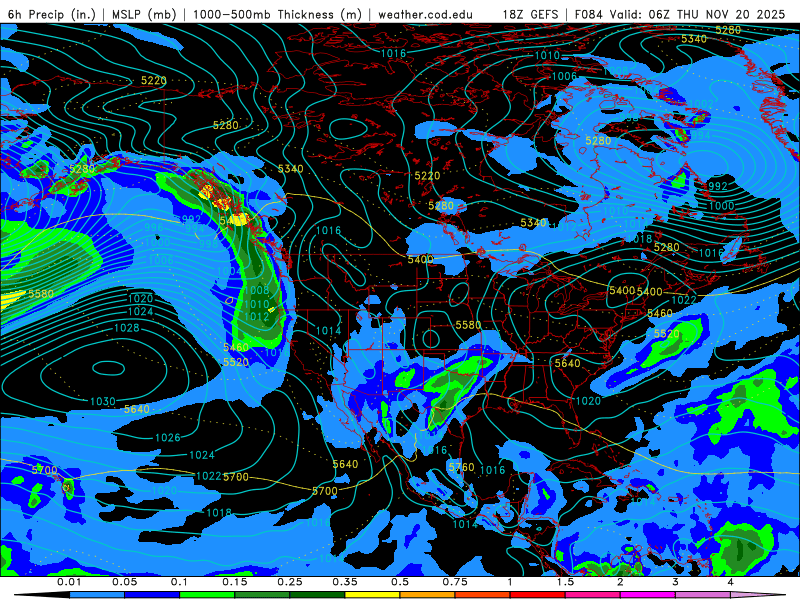This screenshot has height=600, width=800.
Task: Select the 0.01 value on the precip legend
Action: (69, 582)
